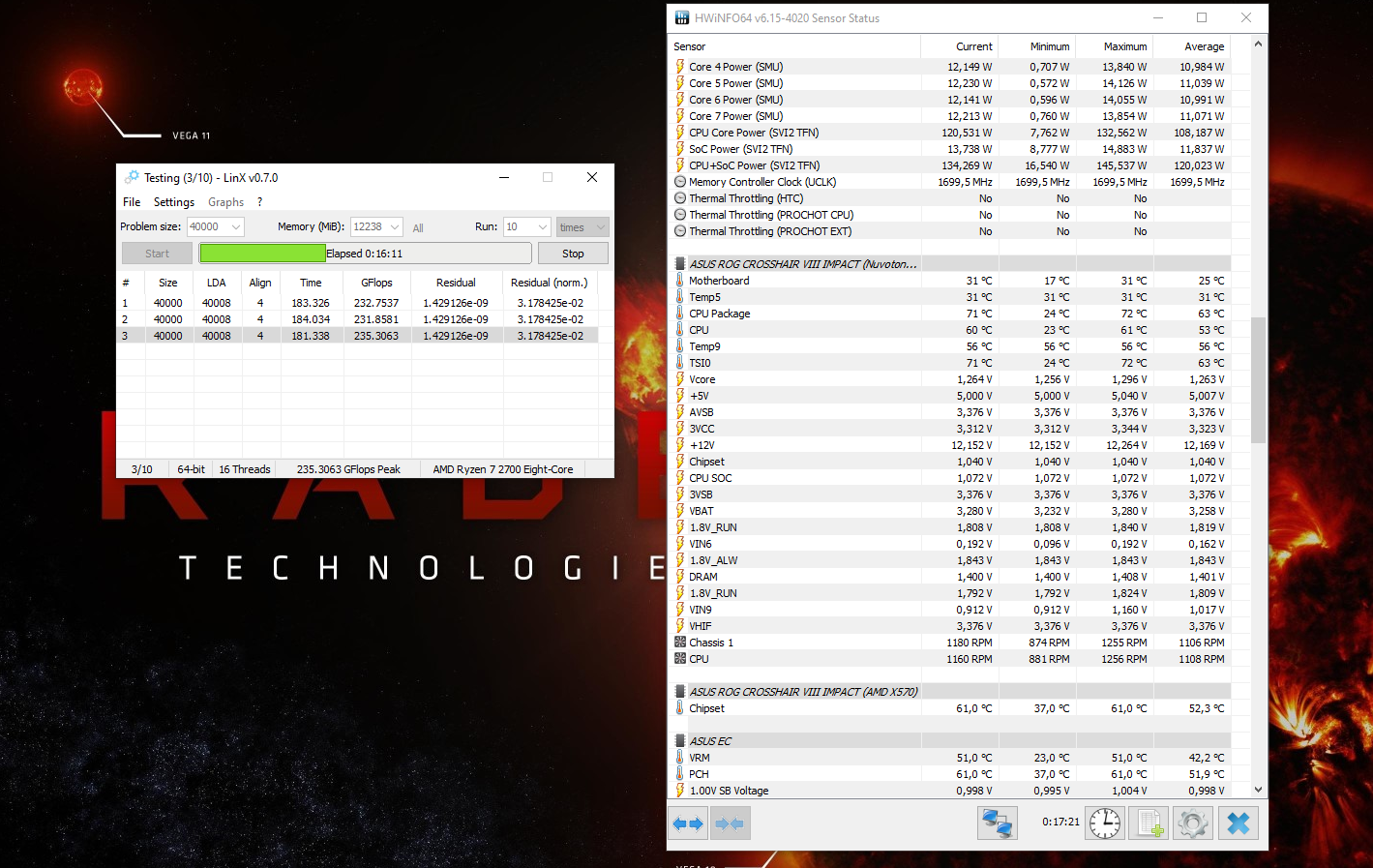Click the clock icon beside Memory Controller Clock
This screenshot has width=1373, height=868.
[x=680, y=182]
